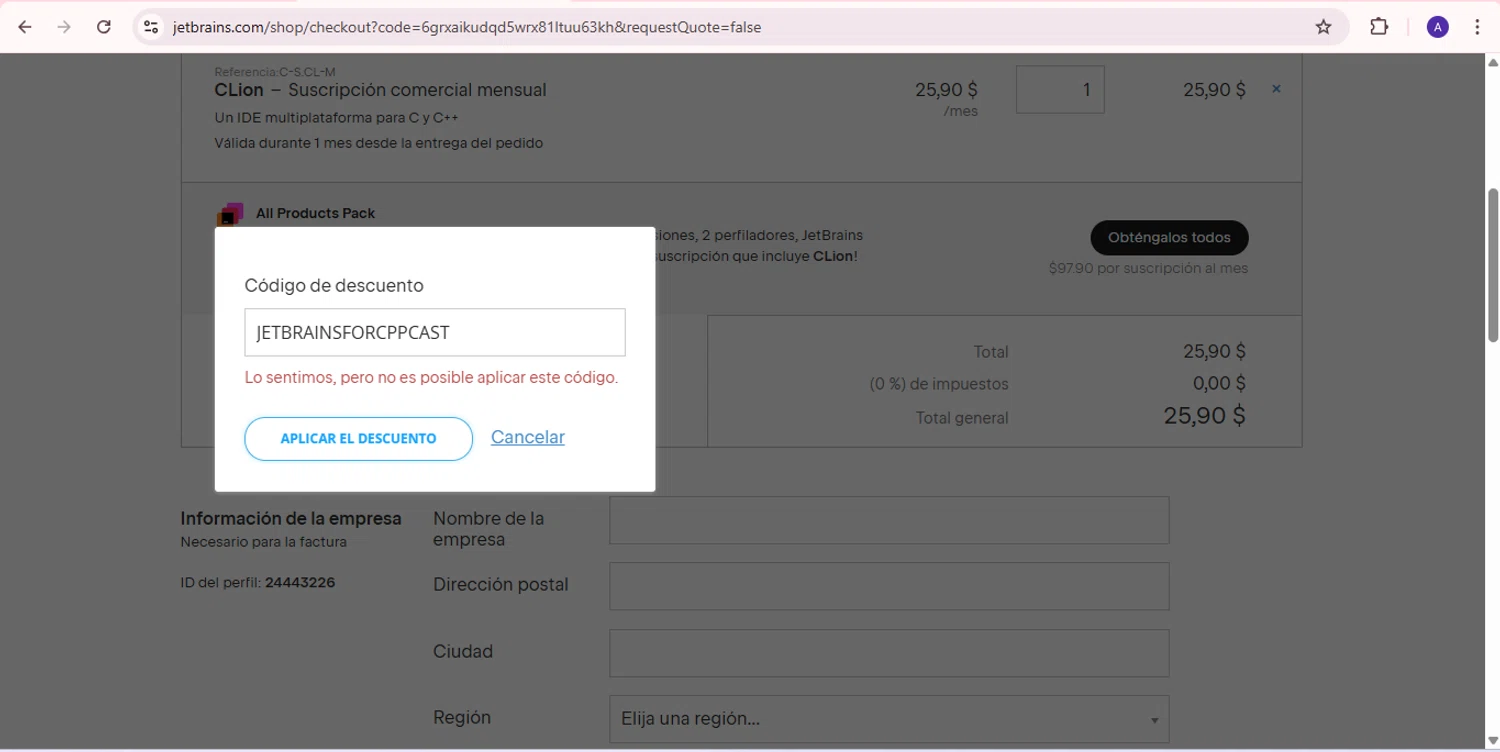Click the discount error message text
The image size is (1500, 752).
(432, 378)
